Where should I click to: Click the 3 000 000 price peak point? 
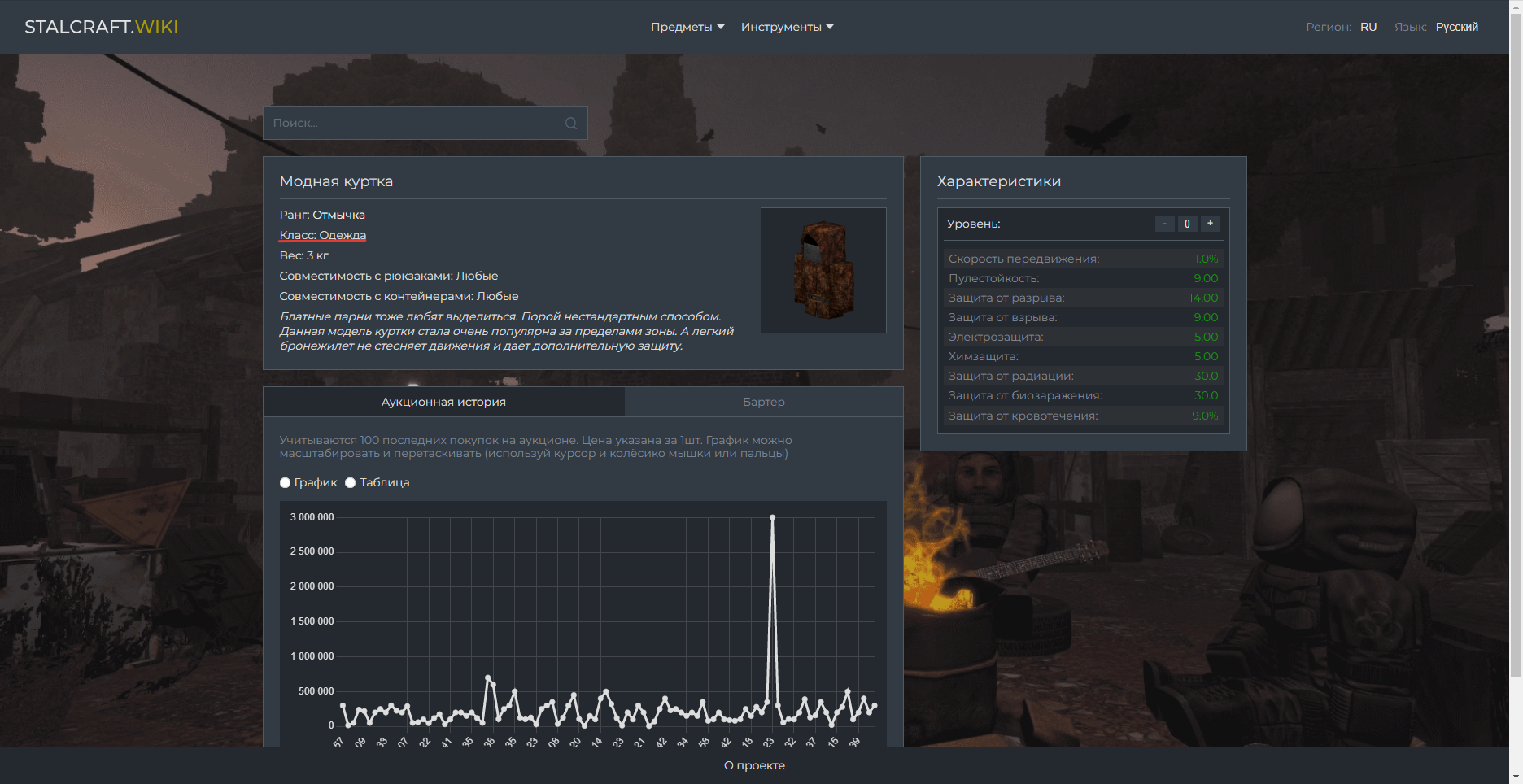click(772, 517)
